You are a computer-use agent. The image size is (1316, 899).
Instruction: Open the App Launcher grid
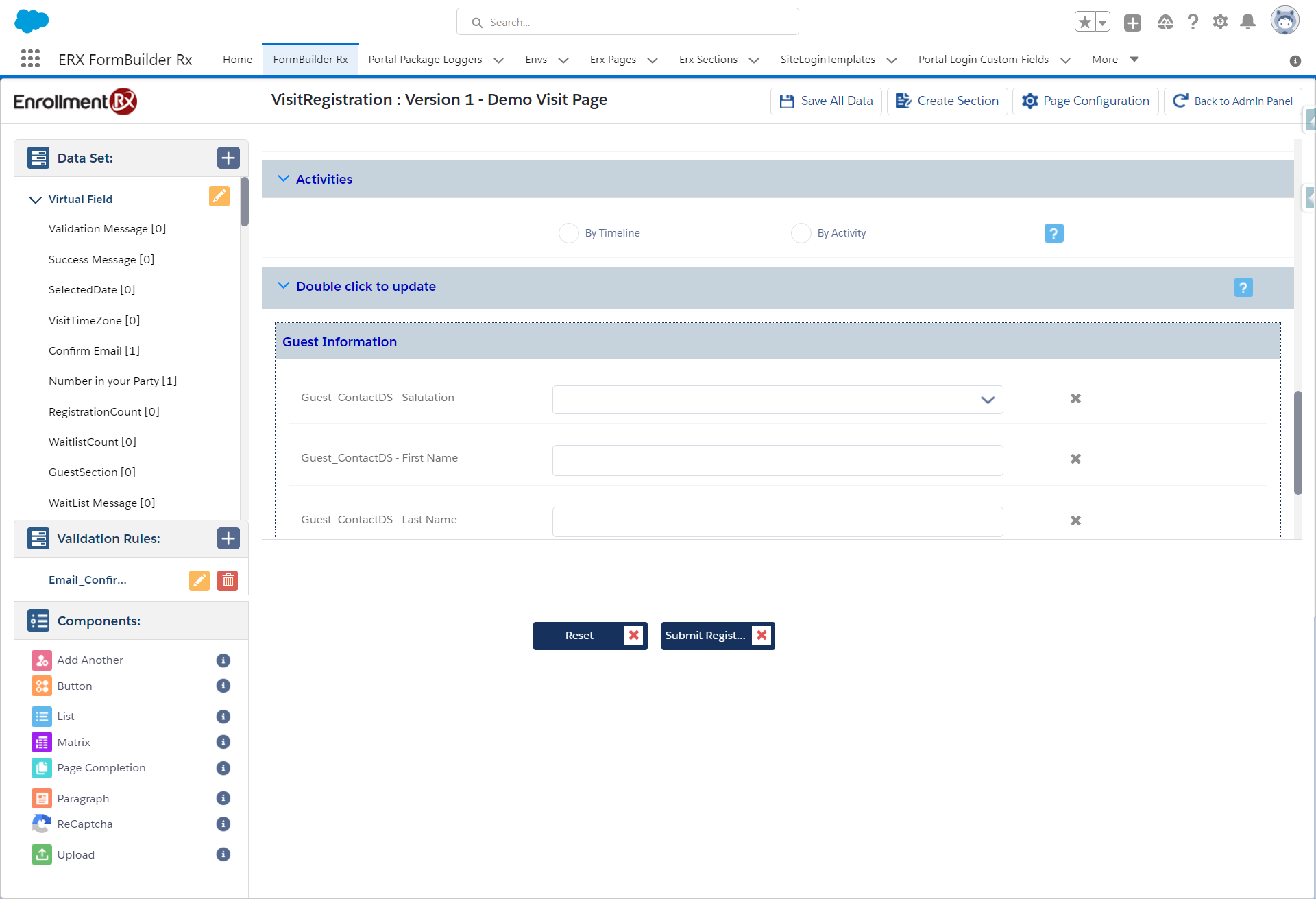click(x=30, y=59)
